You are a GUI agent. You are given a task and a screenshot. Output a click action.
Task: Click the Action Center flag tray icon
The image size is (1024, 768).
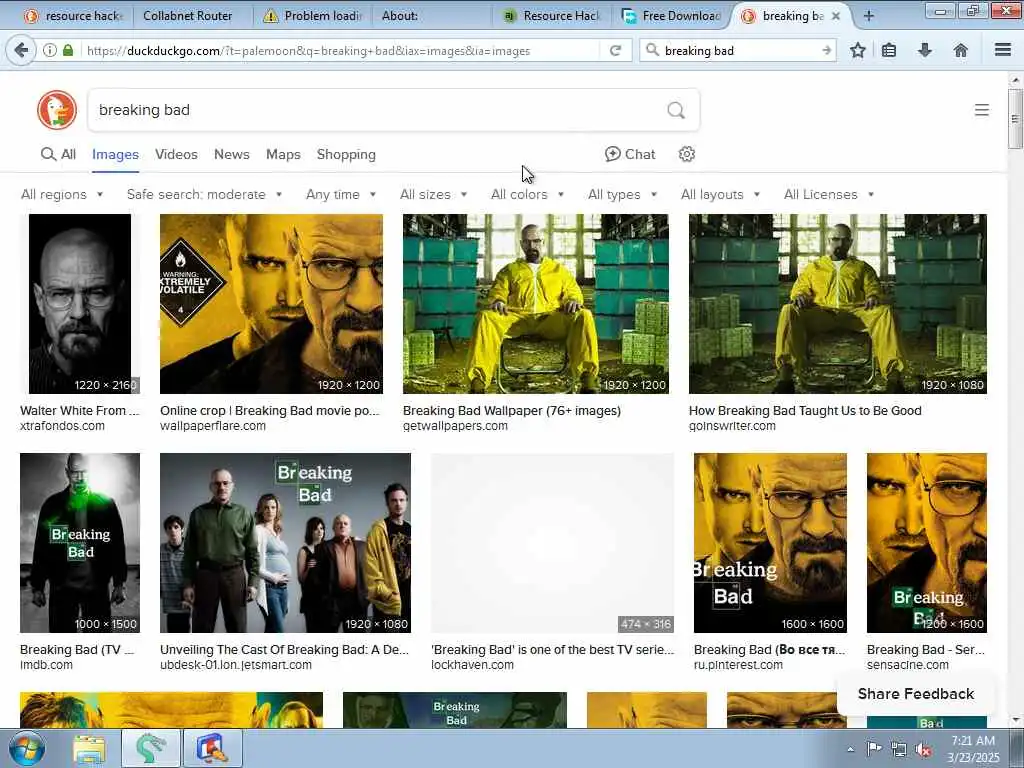click(x=874, y=749)
